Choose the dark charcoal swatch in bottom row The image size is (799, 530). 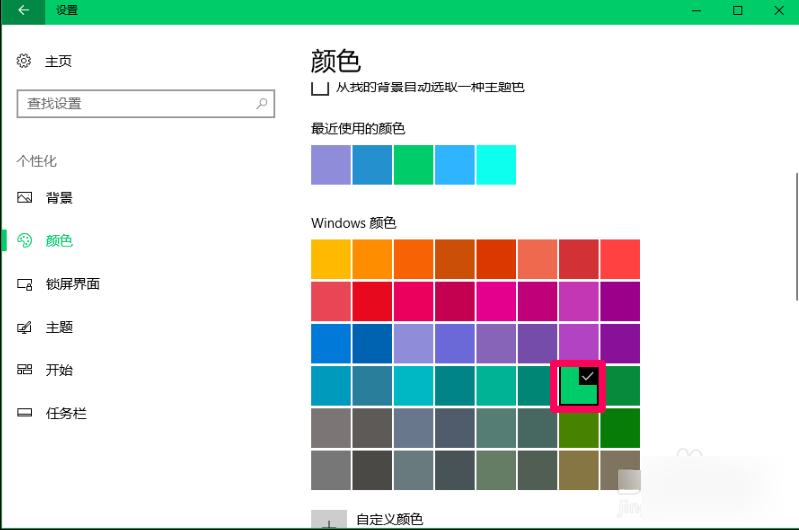pyautogui.click(x=372, y=470)
